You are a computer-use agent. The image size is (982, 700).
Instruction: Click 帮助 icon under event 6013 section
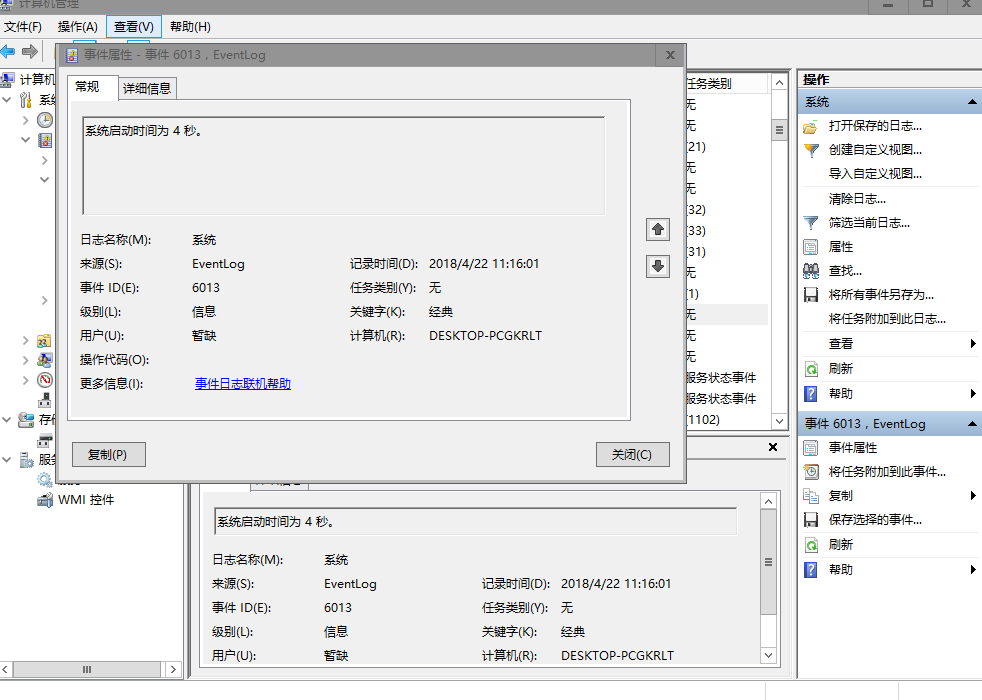point(810,570)
